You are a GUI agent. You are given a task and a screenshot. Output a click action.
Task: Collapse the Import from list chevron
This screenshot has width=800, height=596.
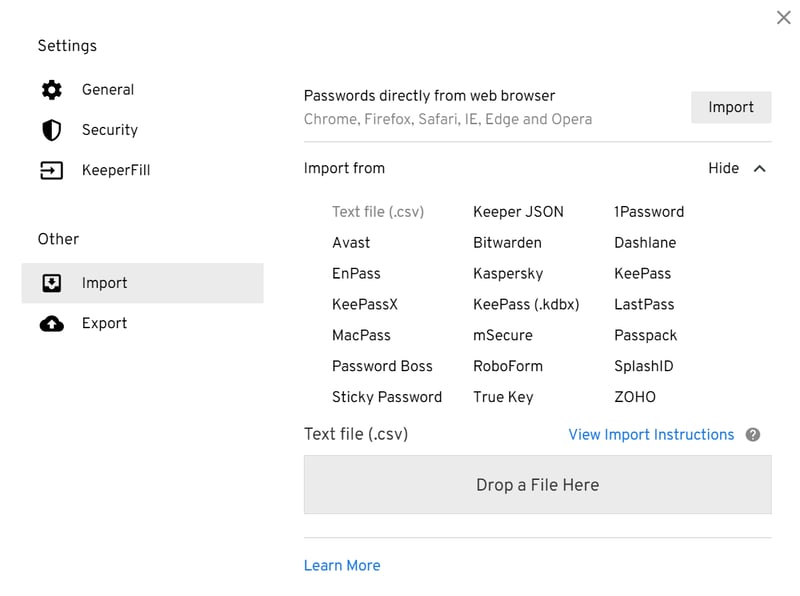760,169
